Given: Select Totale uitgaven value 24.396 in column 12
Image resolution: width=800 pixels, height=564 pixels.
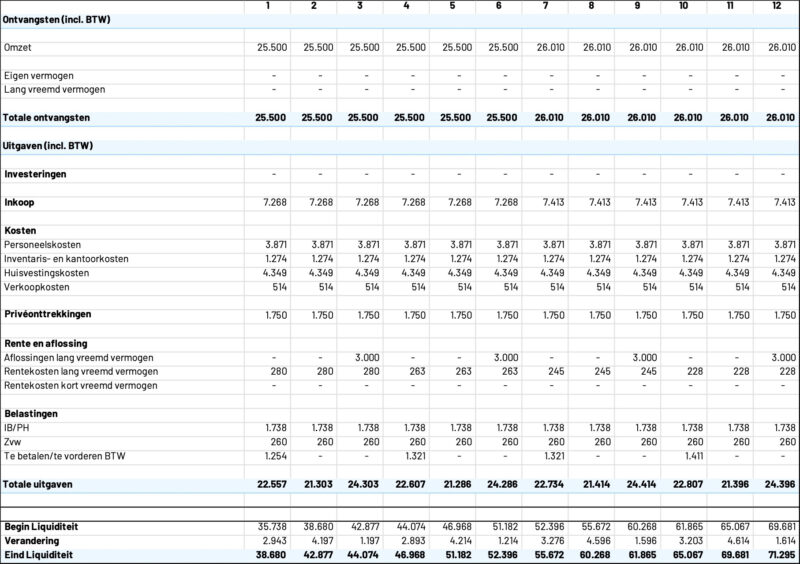Looking at the screenshot, I should [778, 484].
